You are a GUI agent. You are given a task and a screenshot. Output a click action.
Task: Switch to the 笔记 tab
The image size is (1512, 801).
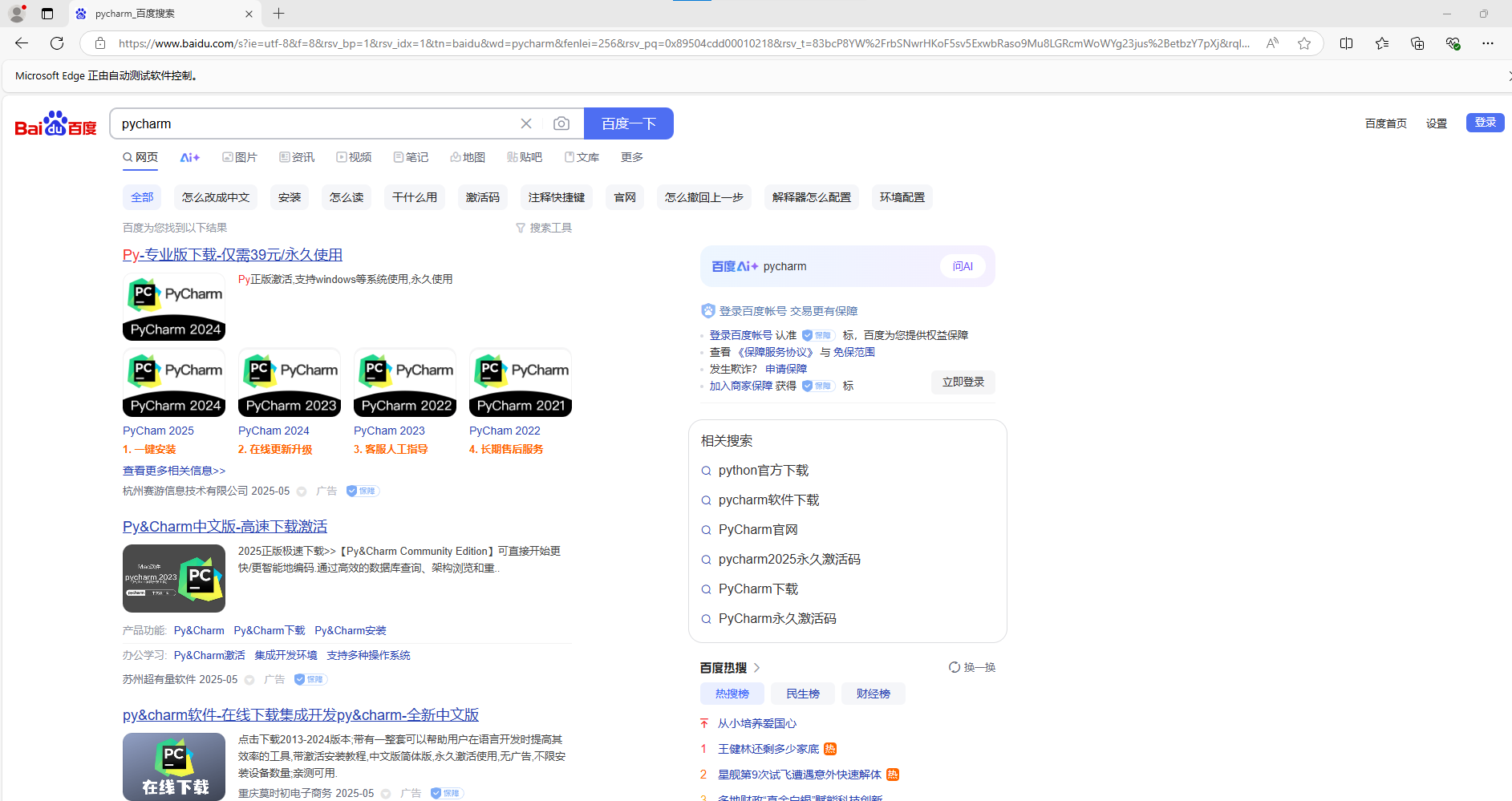click(x=411, y=157)
